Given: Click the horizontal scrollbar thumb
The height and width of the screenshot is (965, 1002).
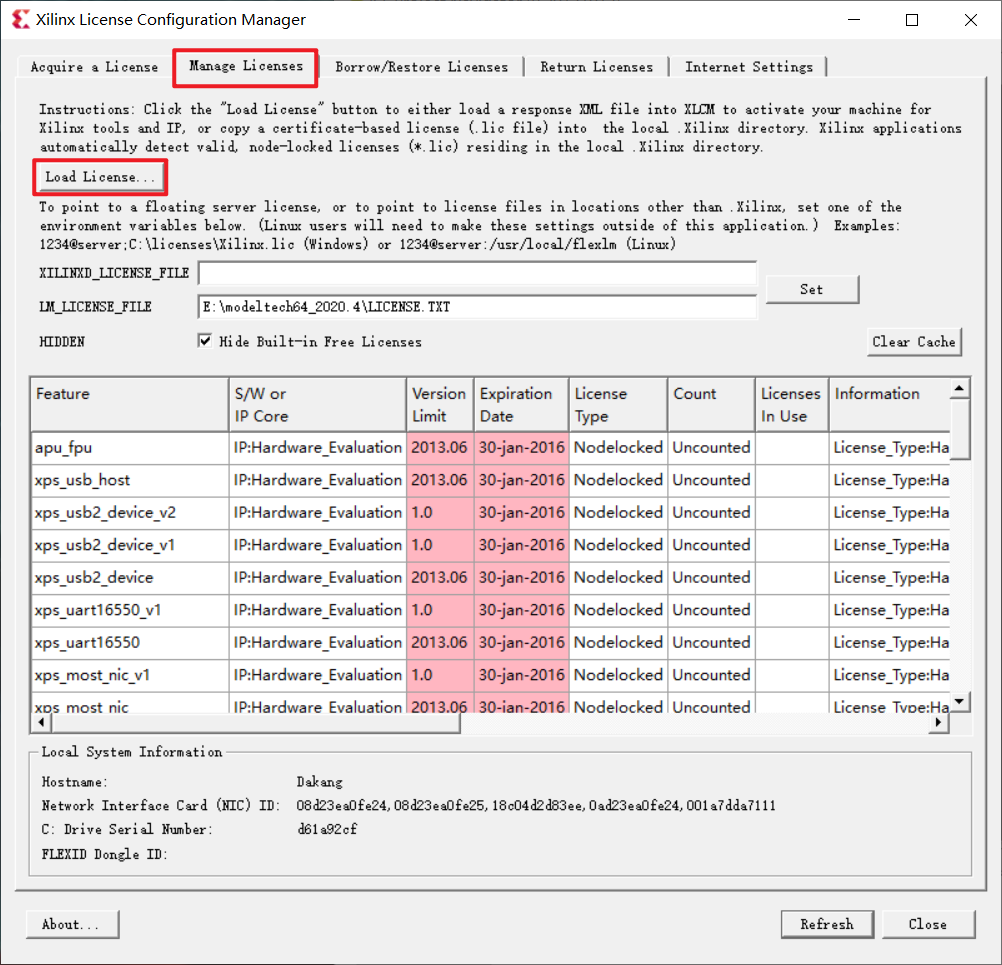Looking at the screenshot, I should click(x=256, y=723).
